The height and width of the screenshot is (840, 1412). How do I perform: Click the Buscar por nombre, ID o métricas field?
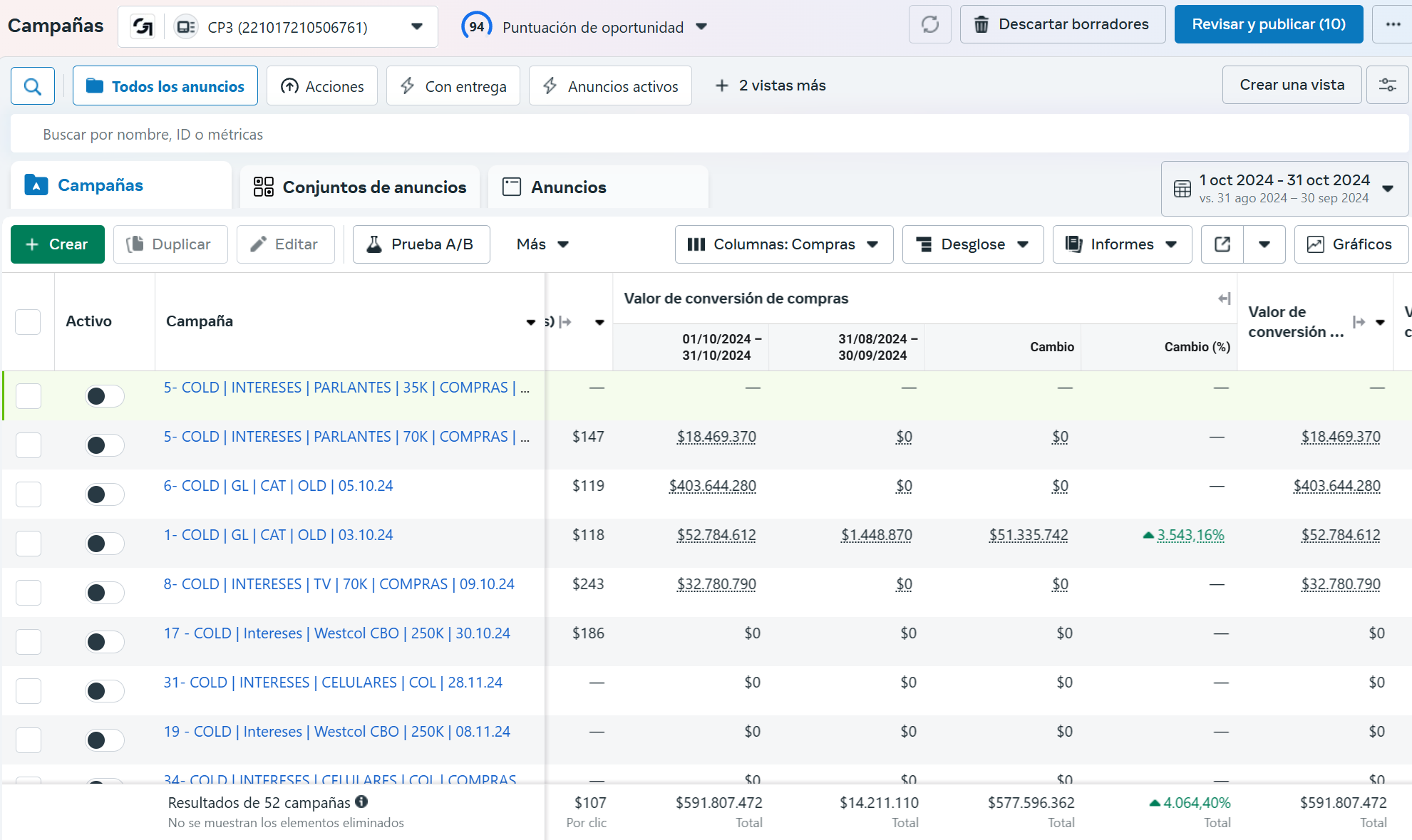tap(709, 135)
